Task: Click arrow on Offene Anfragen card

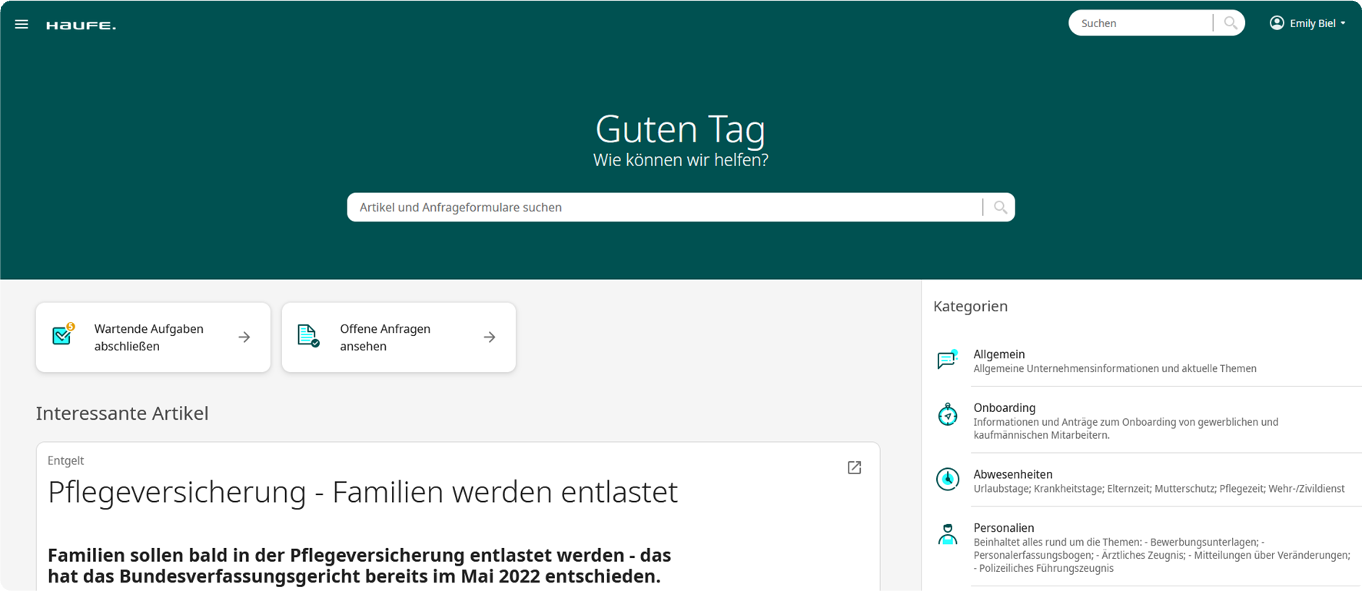Action: pyautogui.click(x=489, y=337)
